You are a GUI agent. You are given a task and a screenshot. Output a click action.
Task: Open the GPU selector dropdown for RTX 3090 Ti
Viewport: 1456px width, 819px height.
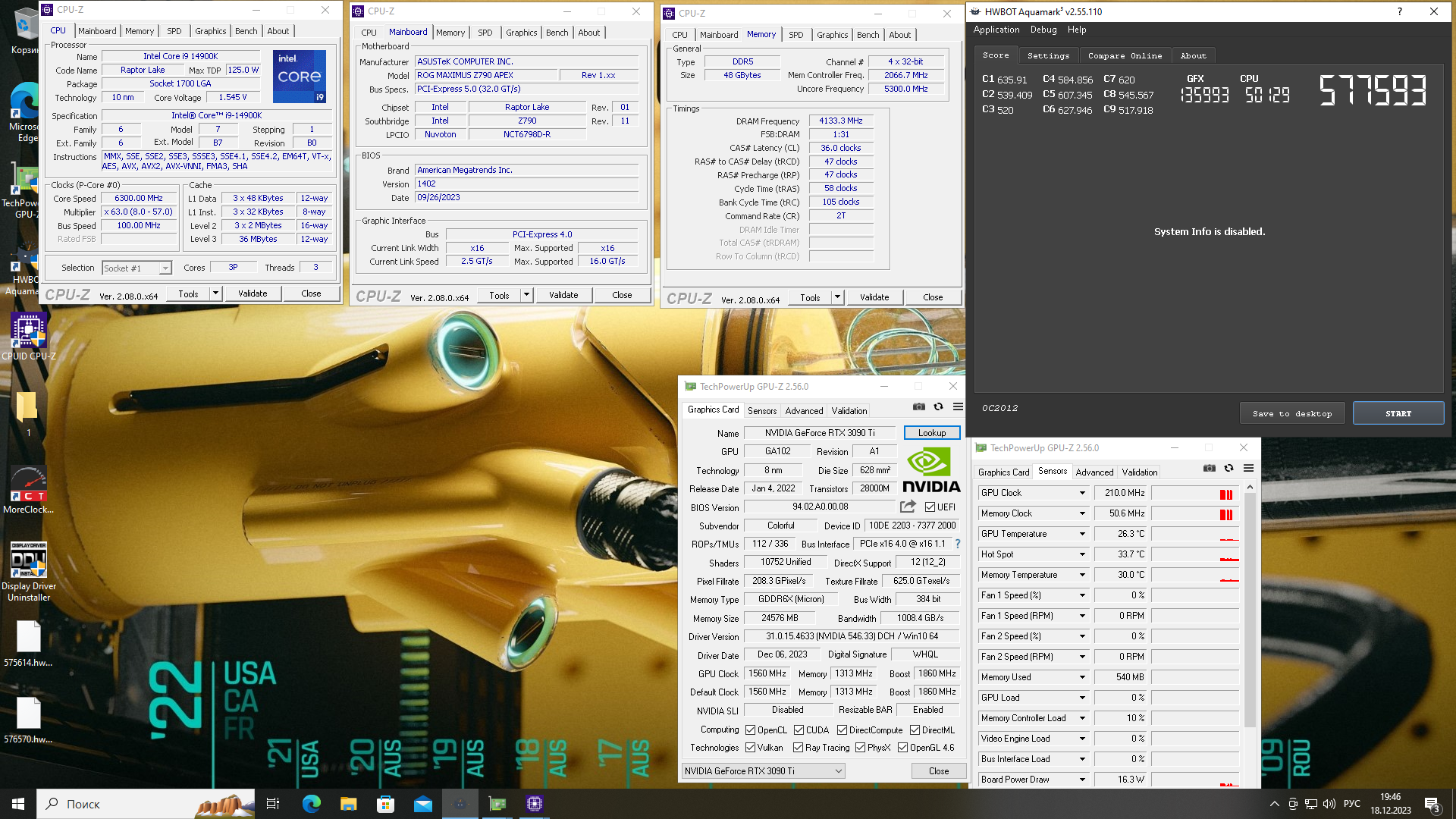pyautogui.click(x=763, y=771)
